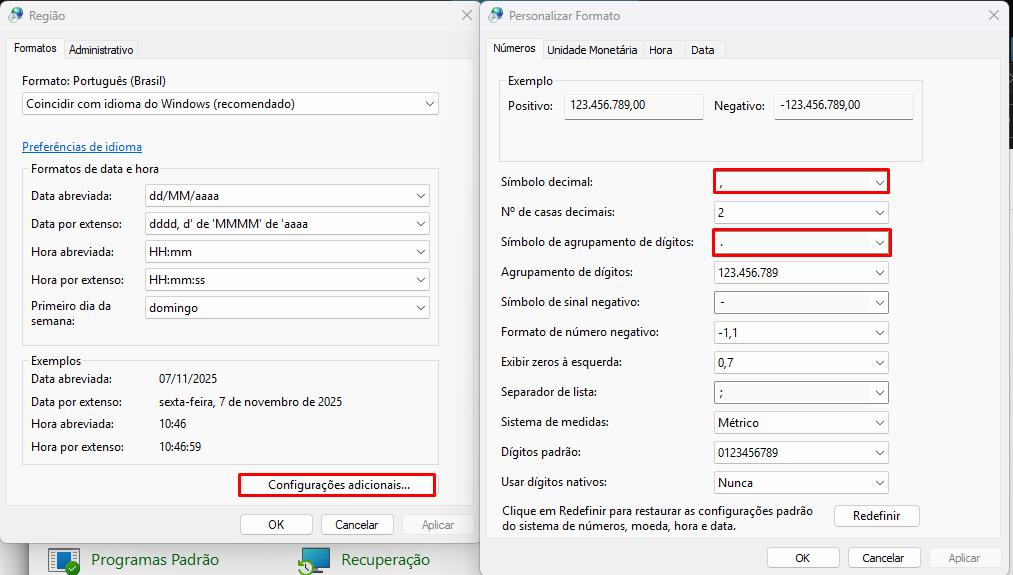
Task: Click the Configurações adicionais button
Action: [x=338, y=485]
